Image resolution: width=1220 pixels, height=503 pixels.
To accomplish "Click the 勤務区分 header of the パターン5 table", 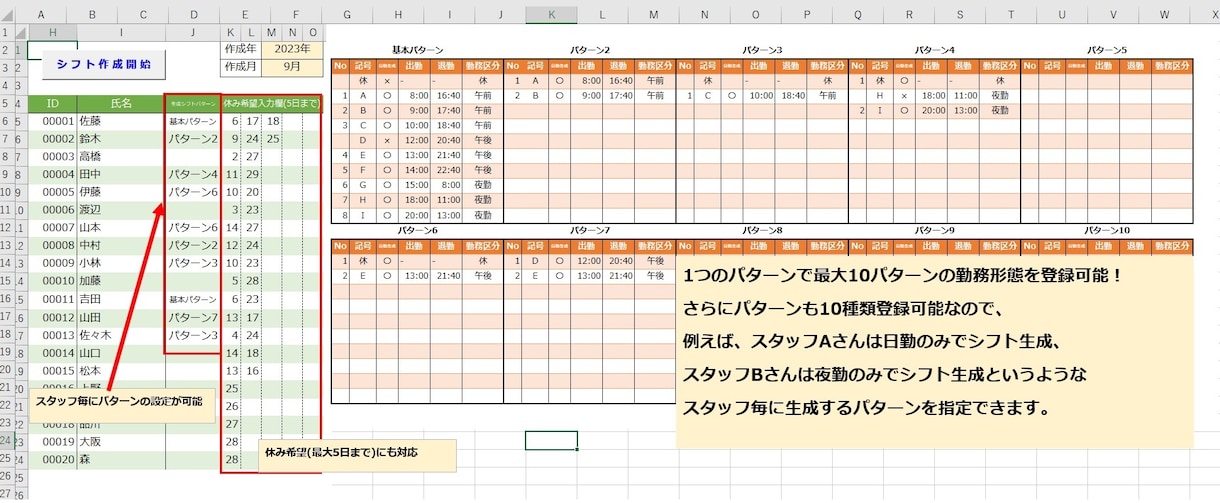I will click(x=1172, y=65).
